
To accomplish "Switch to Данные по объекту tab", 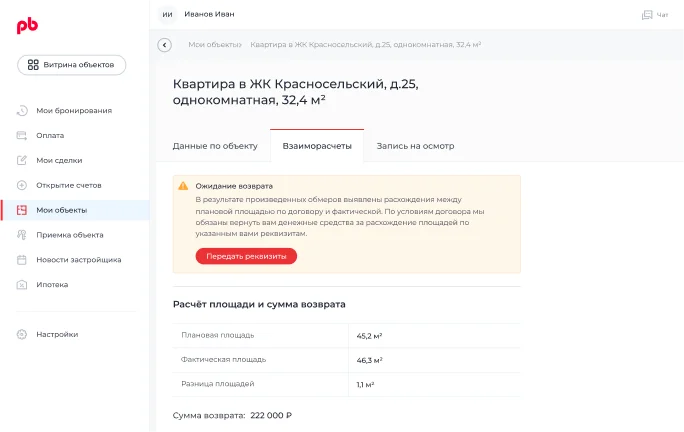I will pyautogui.click(x=215, y=146).
